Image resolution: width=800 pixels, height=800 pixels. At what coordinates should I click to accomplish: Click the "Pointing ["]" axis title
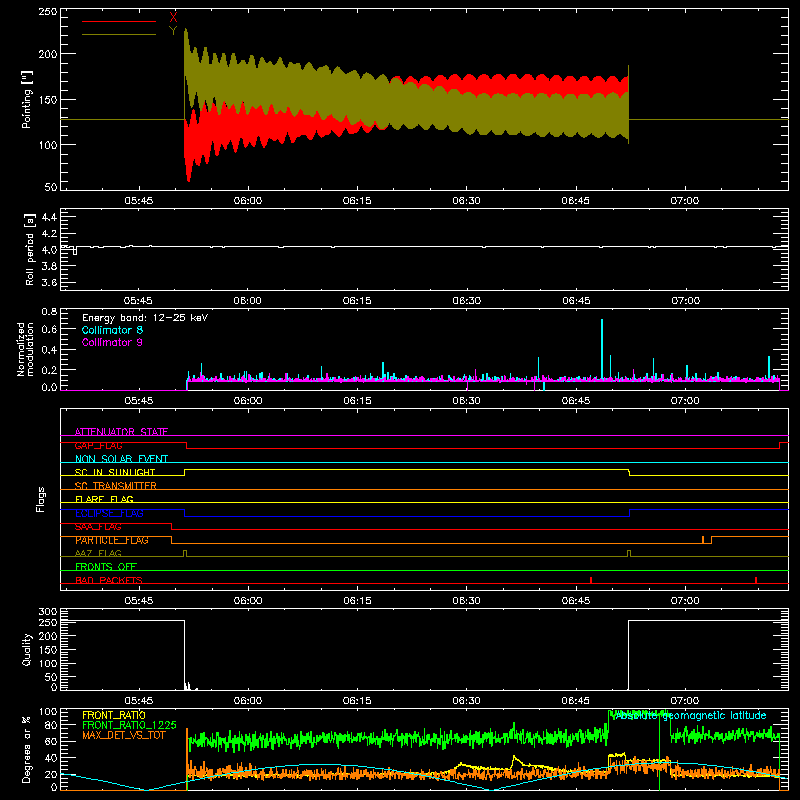point(27,99)
